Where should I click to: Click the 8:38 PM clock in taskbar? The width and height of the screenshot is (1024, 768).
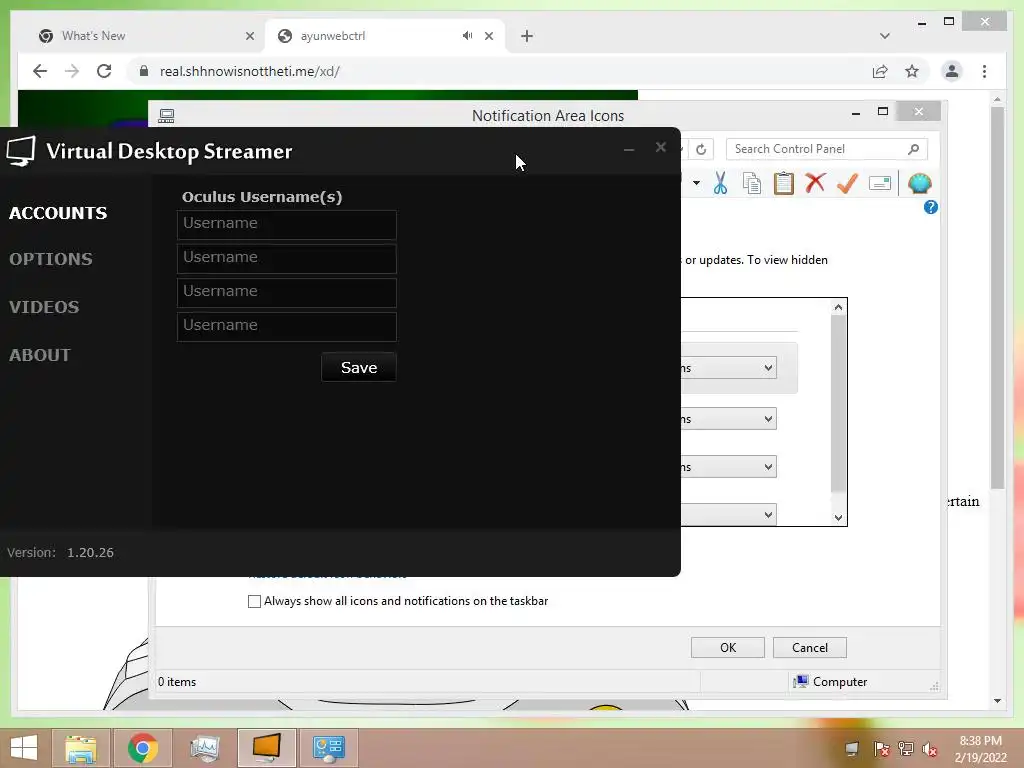(980, 741)
